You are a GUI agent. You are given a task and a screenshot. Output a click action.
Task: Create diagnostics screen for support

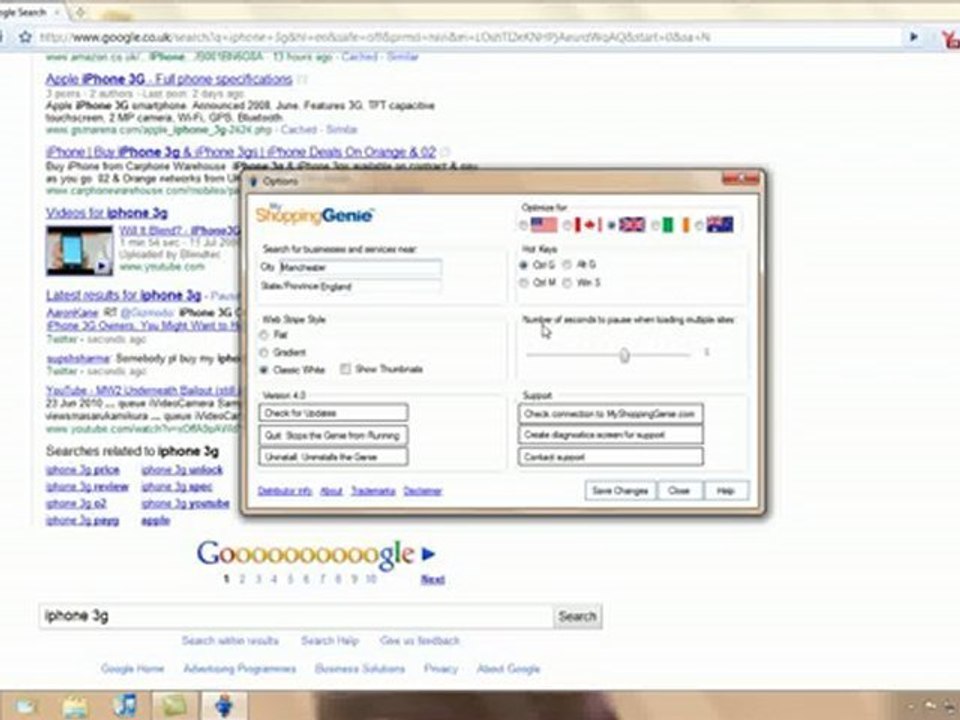pyautogui.click(x=610, y=435)
